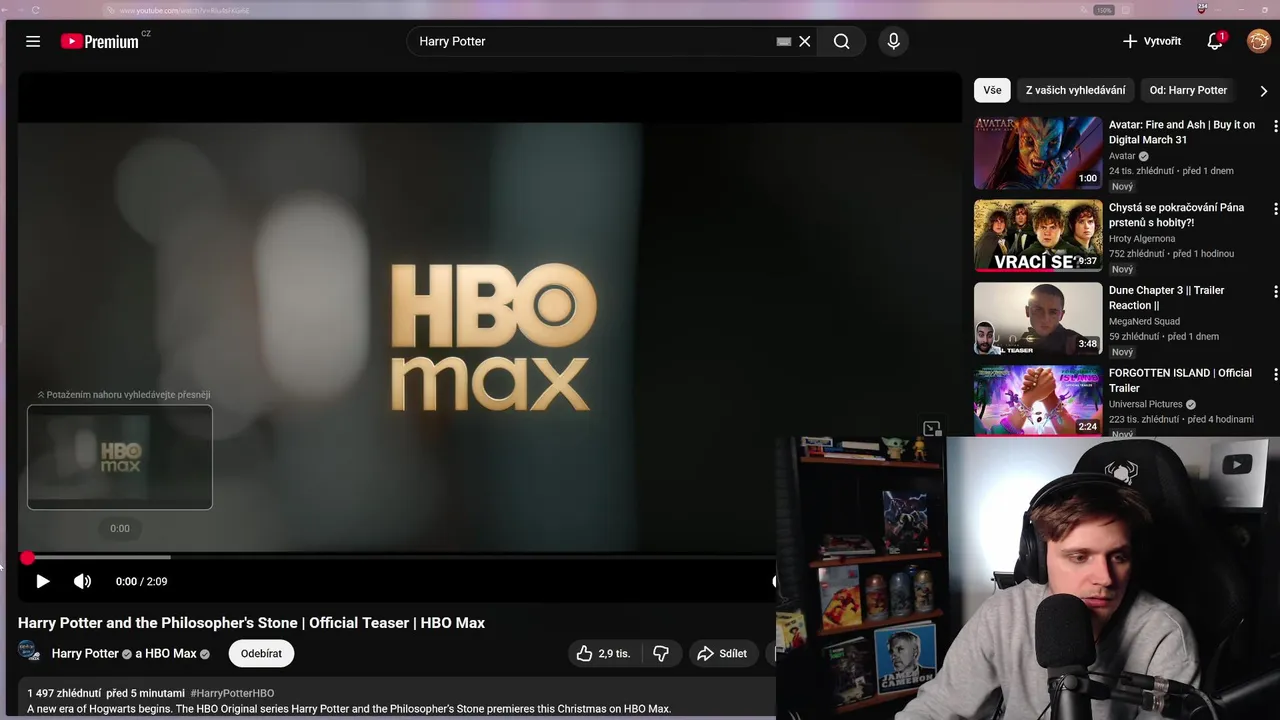Click the video title heading text
The image size is (1280, 720).
click(251, 623)
